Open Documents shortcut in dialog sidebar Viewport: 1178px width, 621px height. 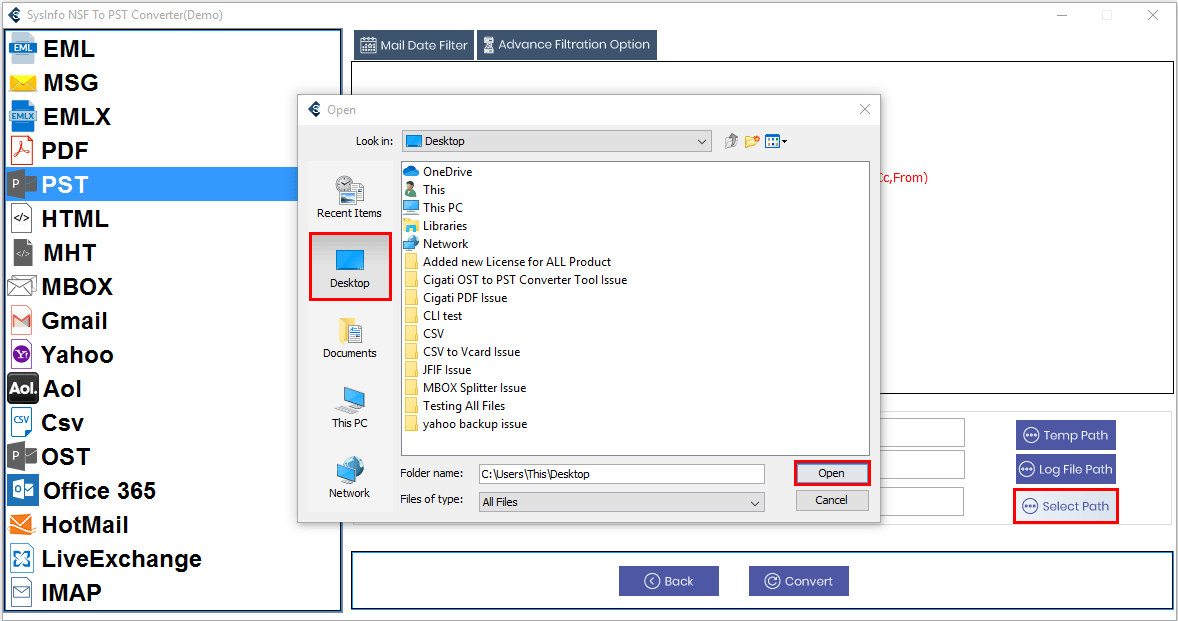coord(349,336)
